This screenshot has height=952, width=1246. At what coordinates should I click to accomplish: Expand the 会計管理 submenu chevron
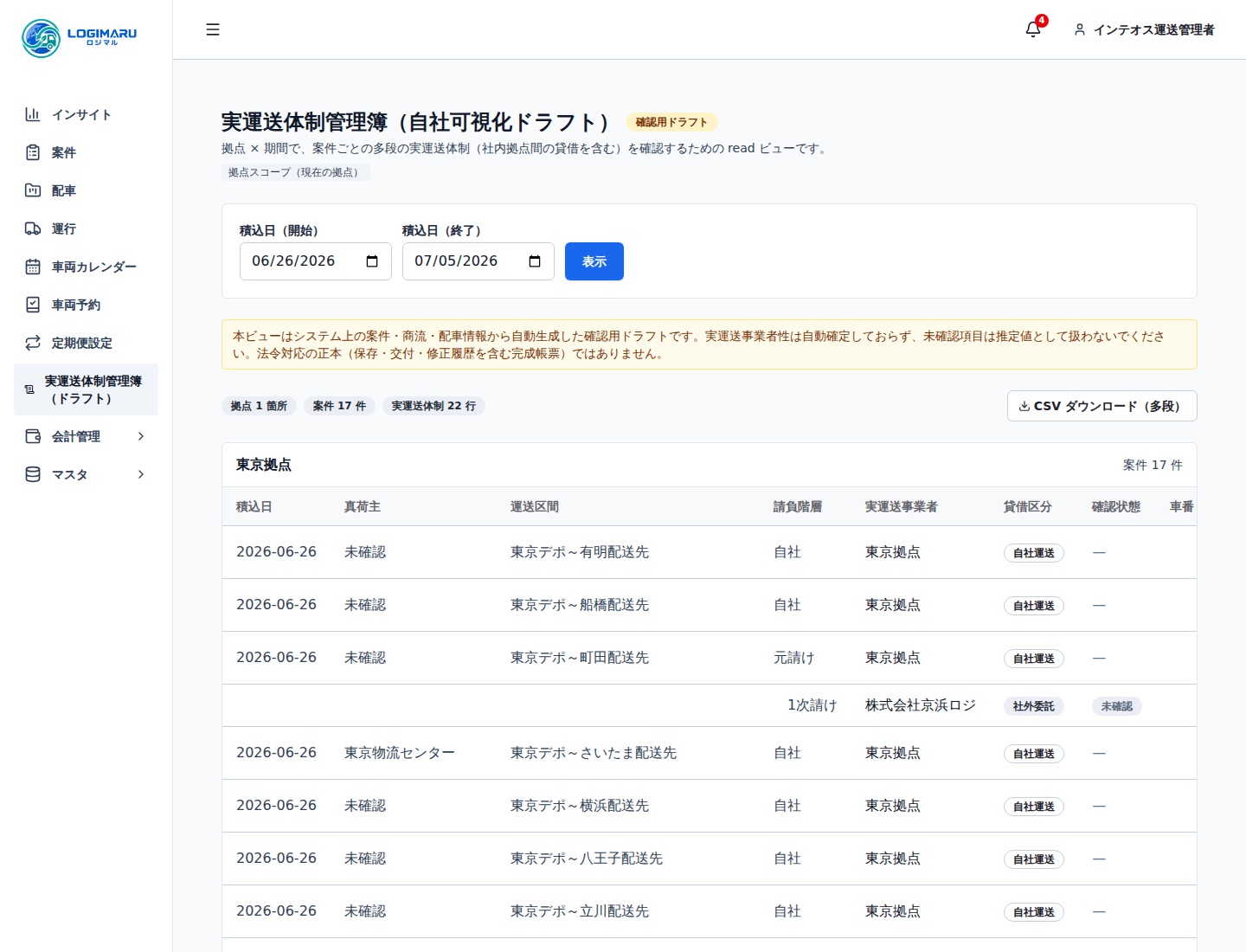coord(141,436)
